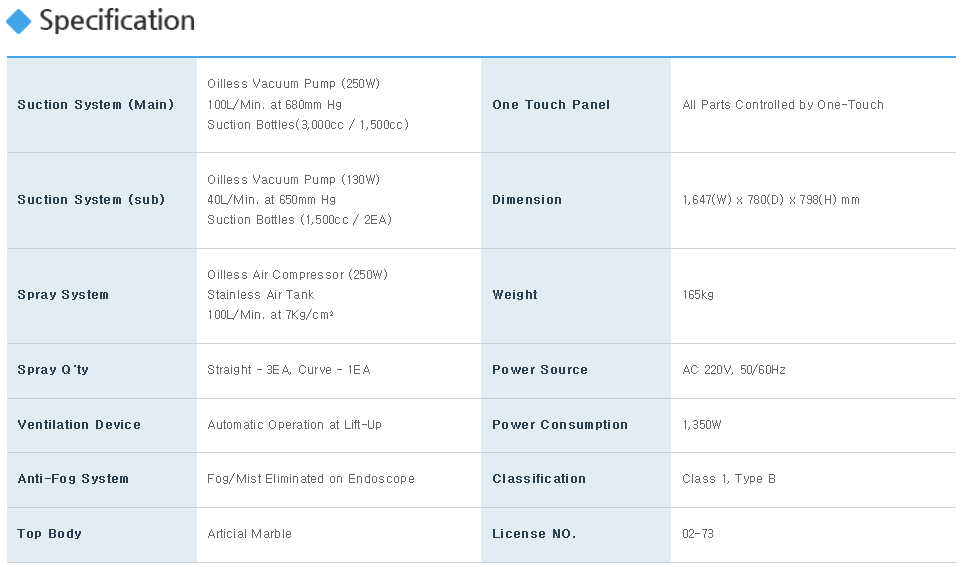Click the License NO. label

coord(534,534)
